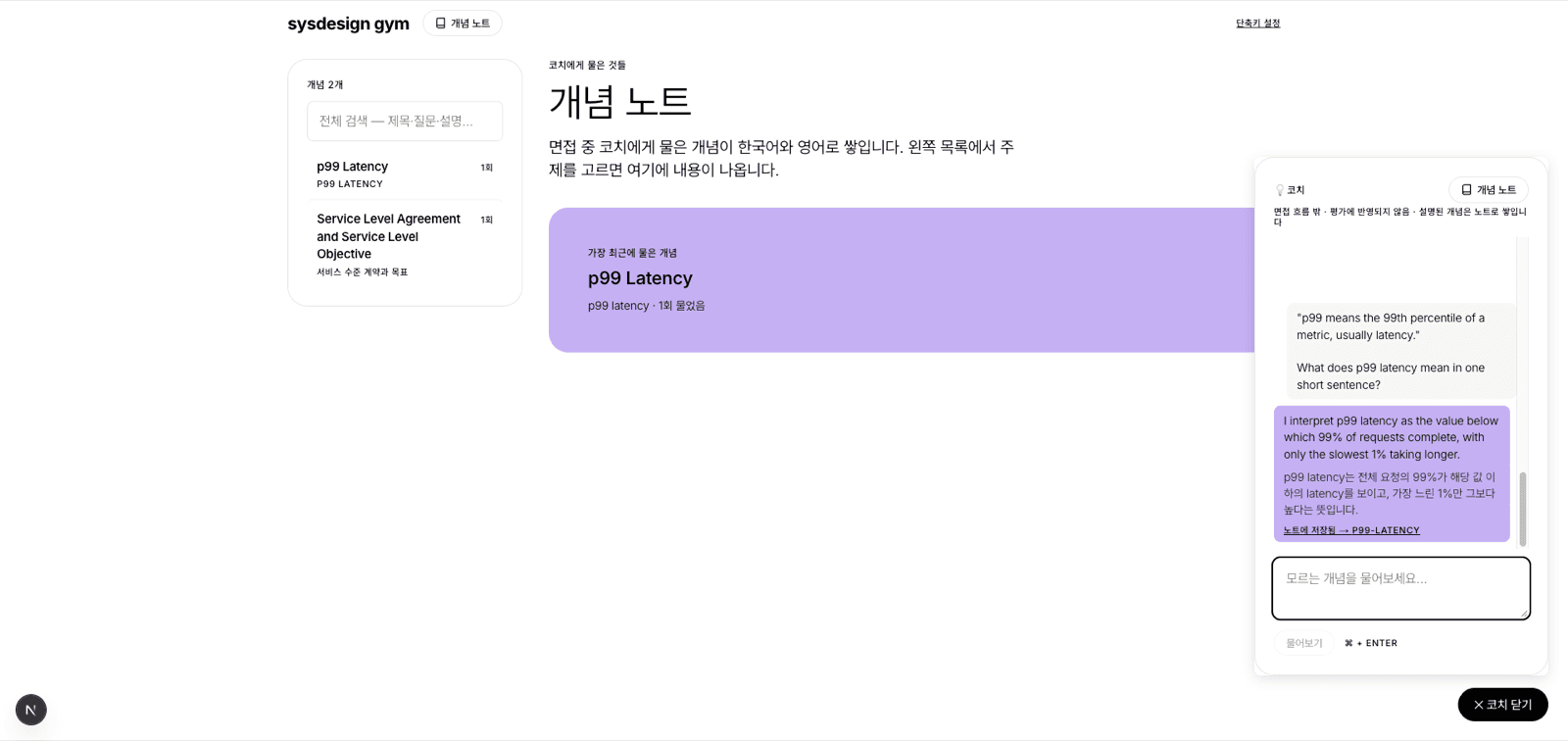Follow 노트에 저장됨 → P99-LATENCY link
Viewport: 1568px width, 741px height.
click(x=1351, y=530)
